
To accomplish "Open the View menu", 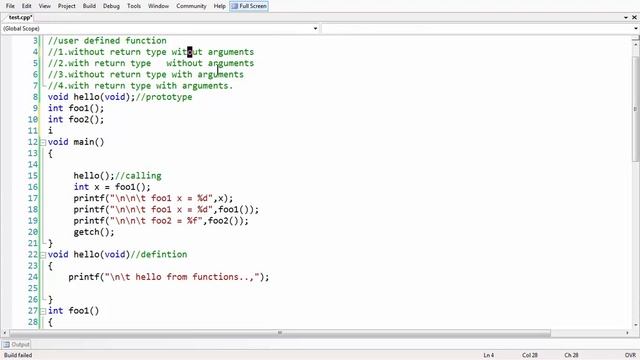I will [44, 6].
